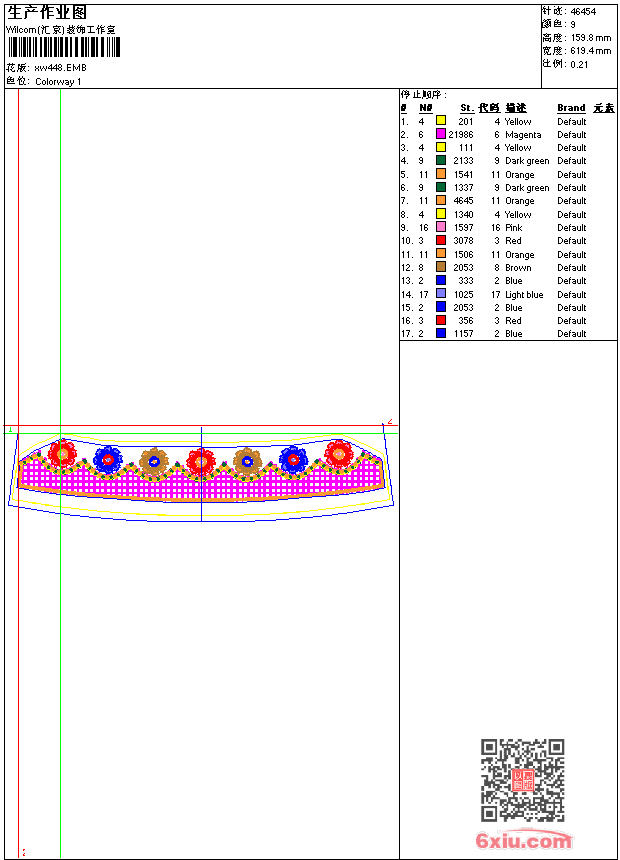Select the red swatch in row 16

point(441,320)
